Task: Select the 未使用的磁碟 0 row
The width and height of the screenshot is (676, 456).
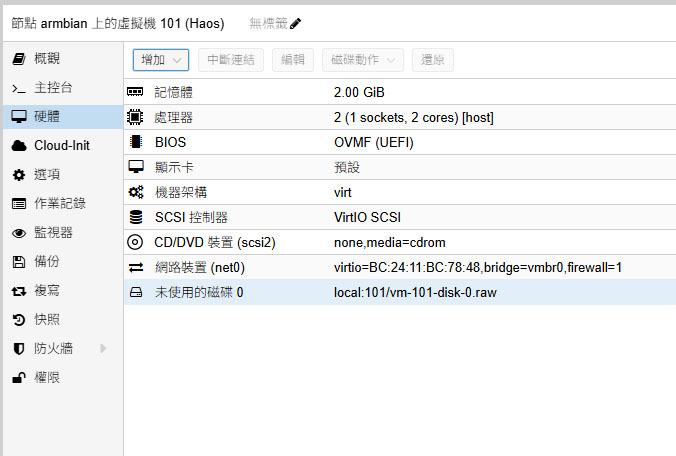Action: click(399, 293)
